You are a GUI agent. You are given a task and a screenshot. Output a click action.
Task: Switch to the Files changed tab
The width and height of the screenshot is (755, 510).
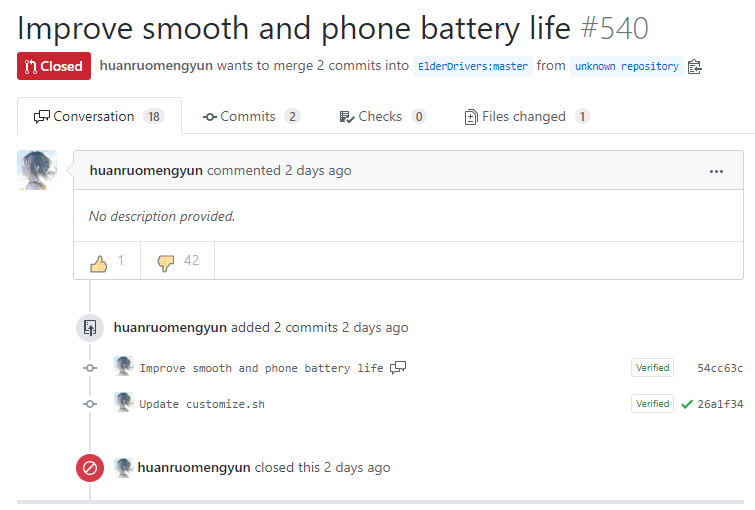[x=527, y=117]
